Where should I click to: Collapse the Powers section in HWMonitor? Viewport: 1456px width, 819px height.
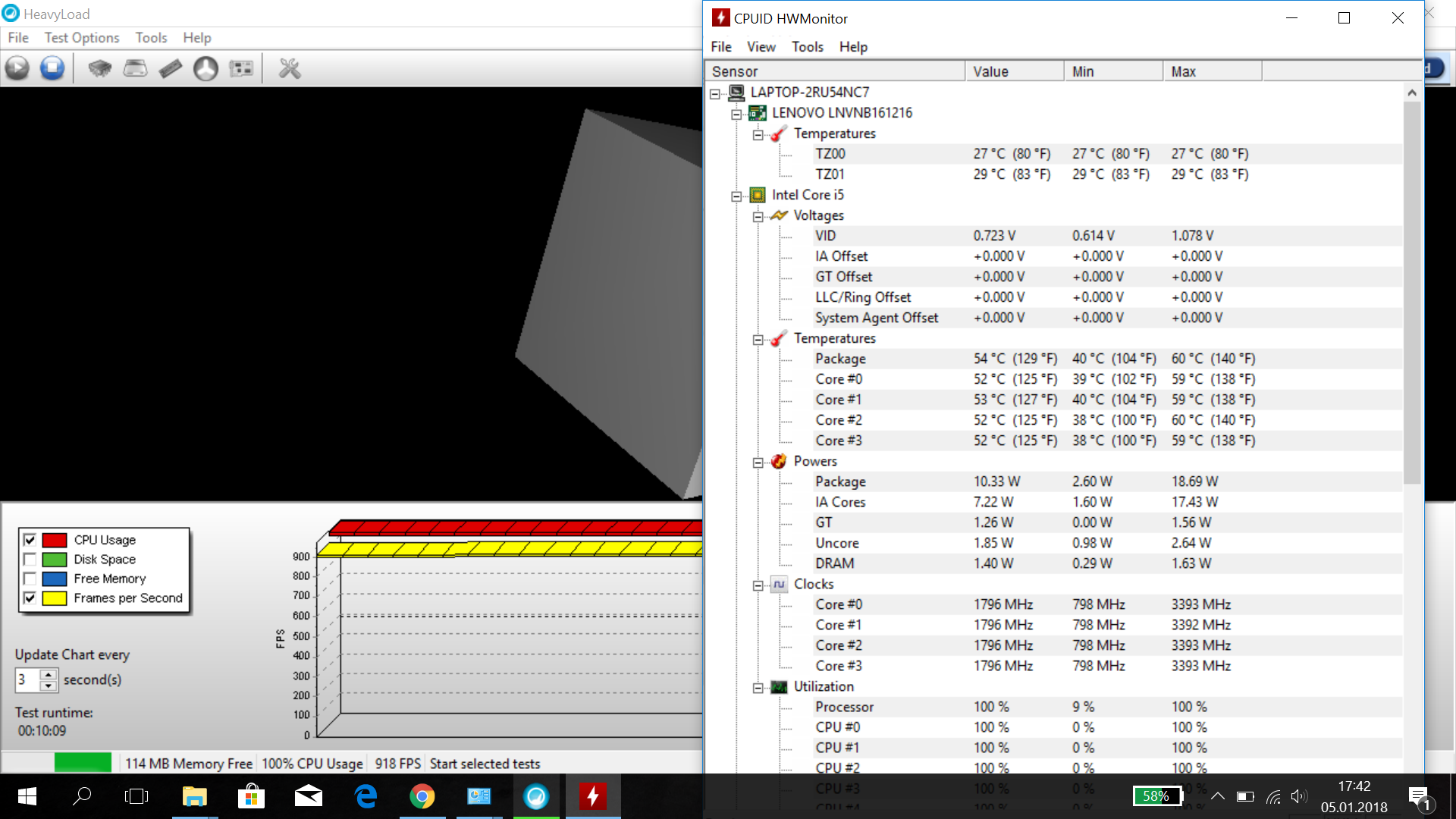(758, 462)
